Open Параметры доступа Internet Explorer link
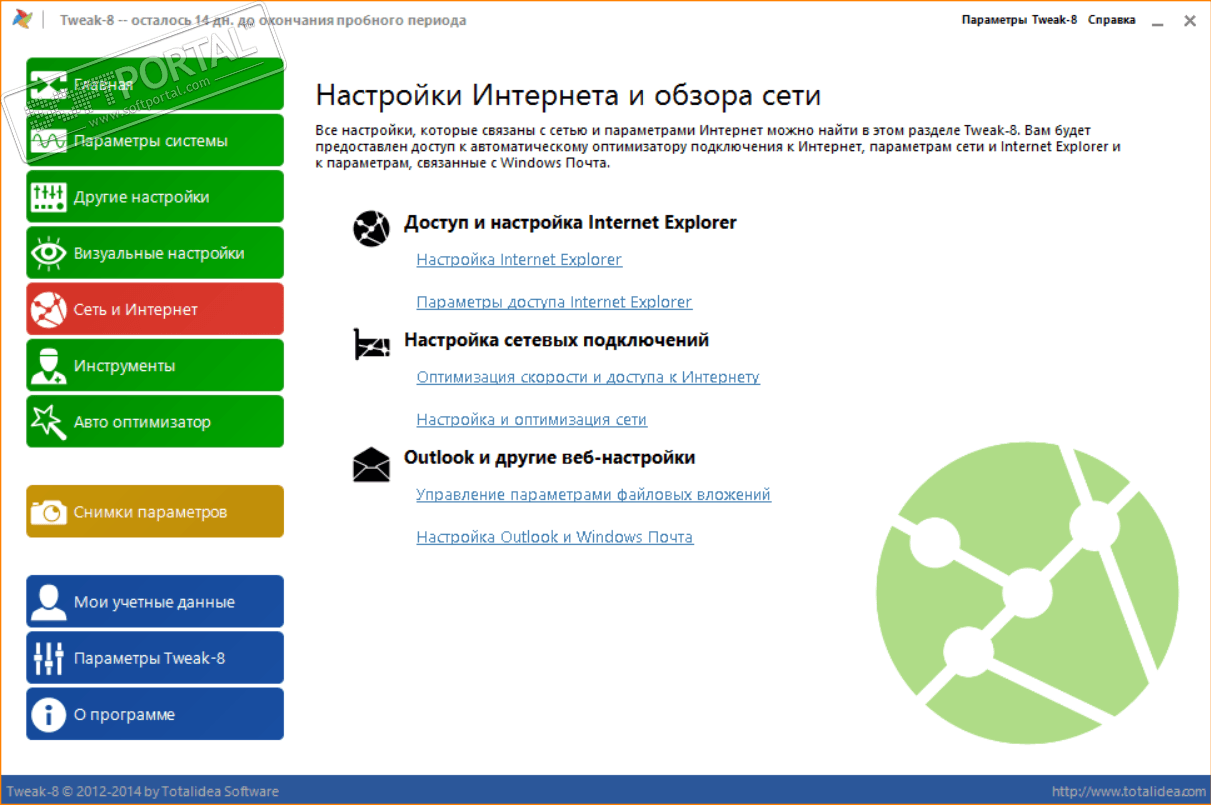The width and height of the screenshot is (1211, 805). point(554,302)
